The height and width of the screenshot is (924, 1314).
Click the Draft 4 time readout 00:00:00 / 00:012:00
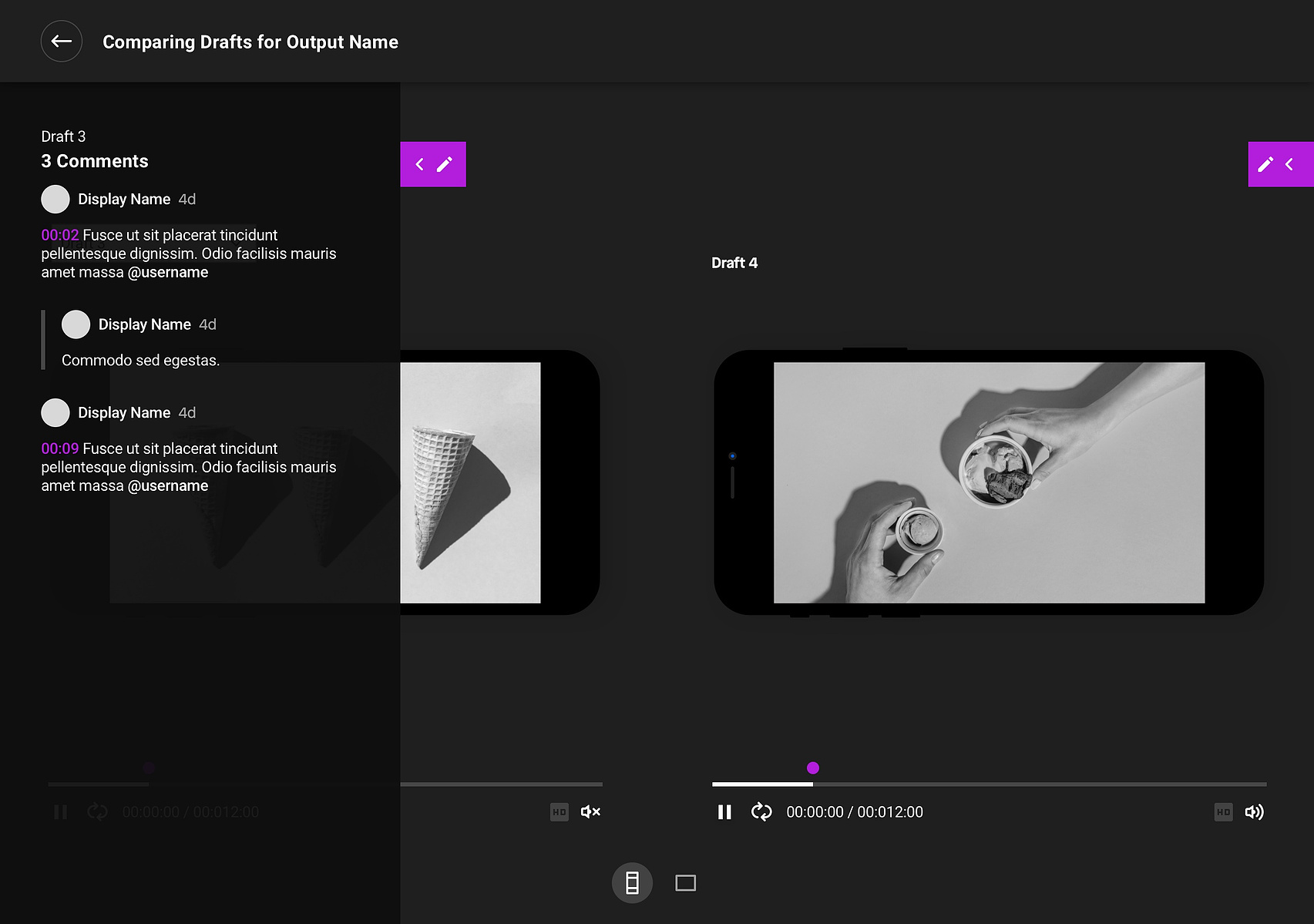(855, 811)
